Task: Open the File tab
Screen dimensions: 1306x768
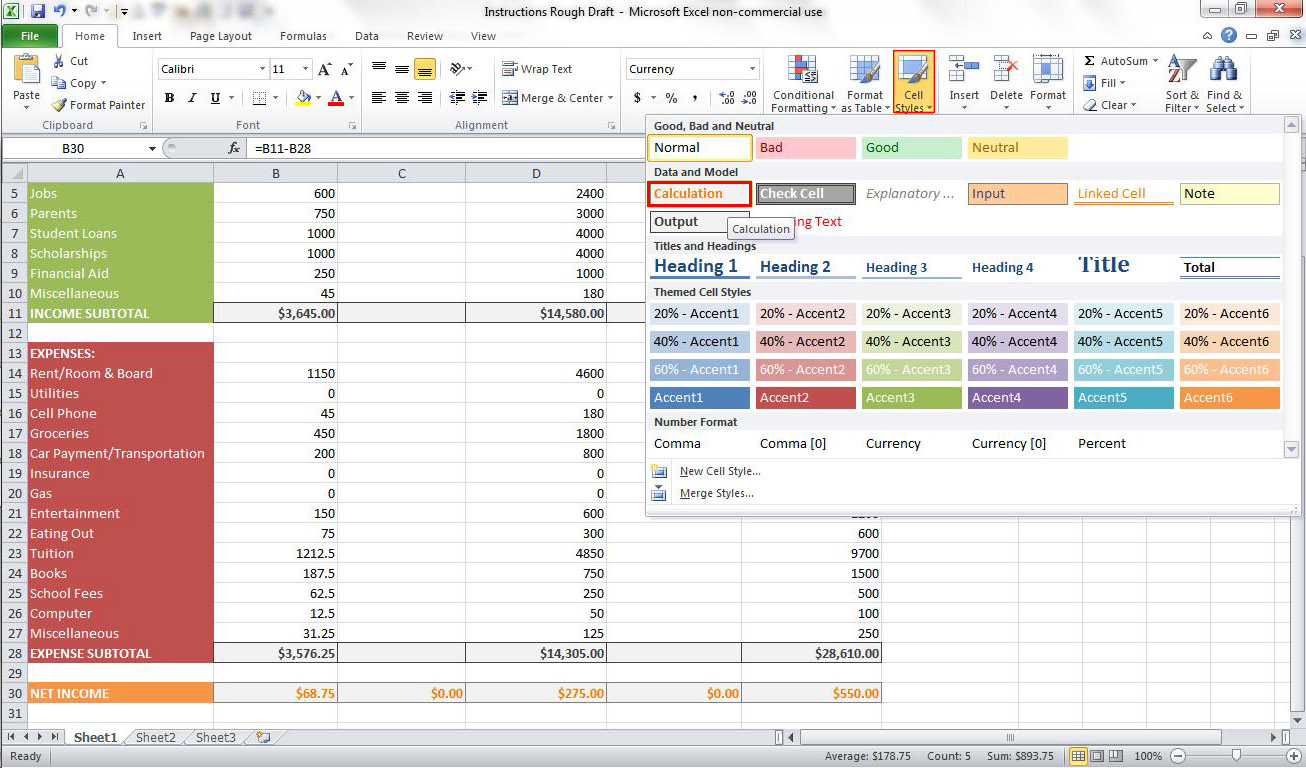Action: point(30,36)
